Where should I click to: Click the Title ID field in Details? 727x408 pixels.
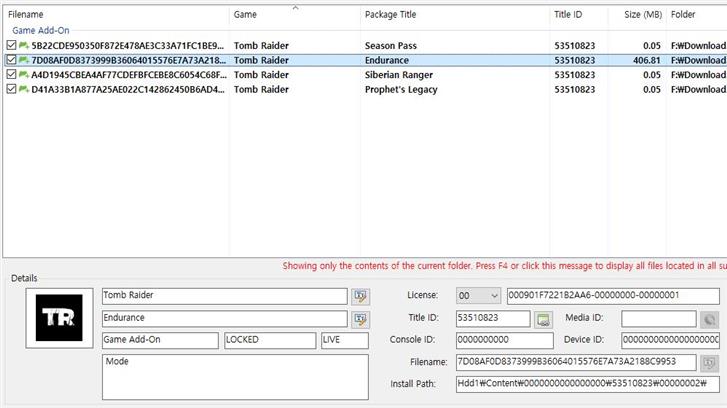pos(493,319)
